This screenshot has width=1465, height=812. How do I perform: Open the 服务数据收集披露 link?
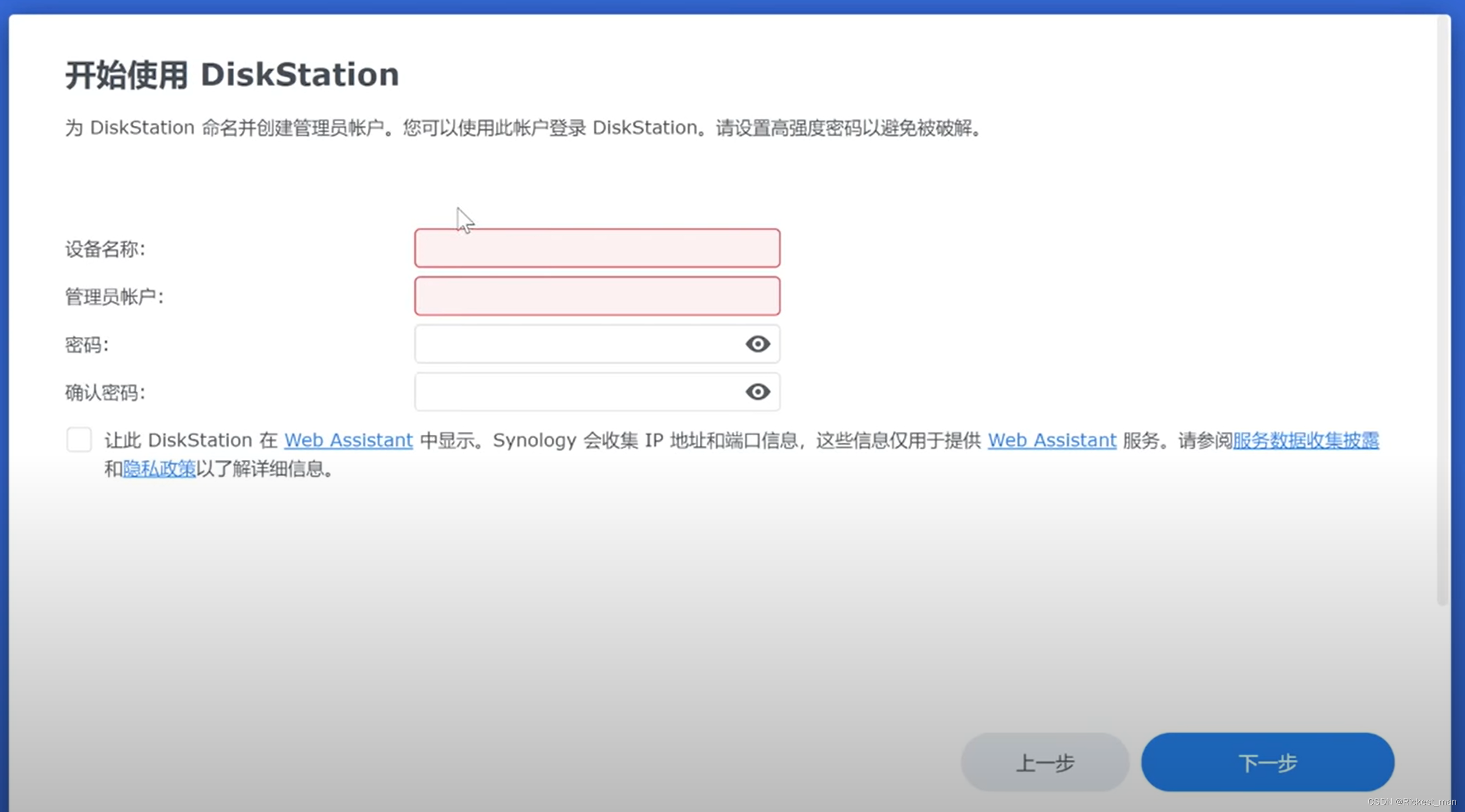tap(1306, 440)
